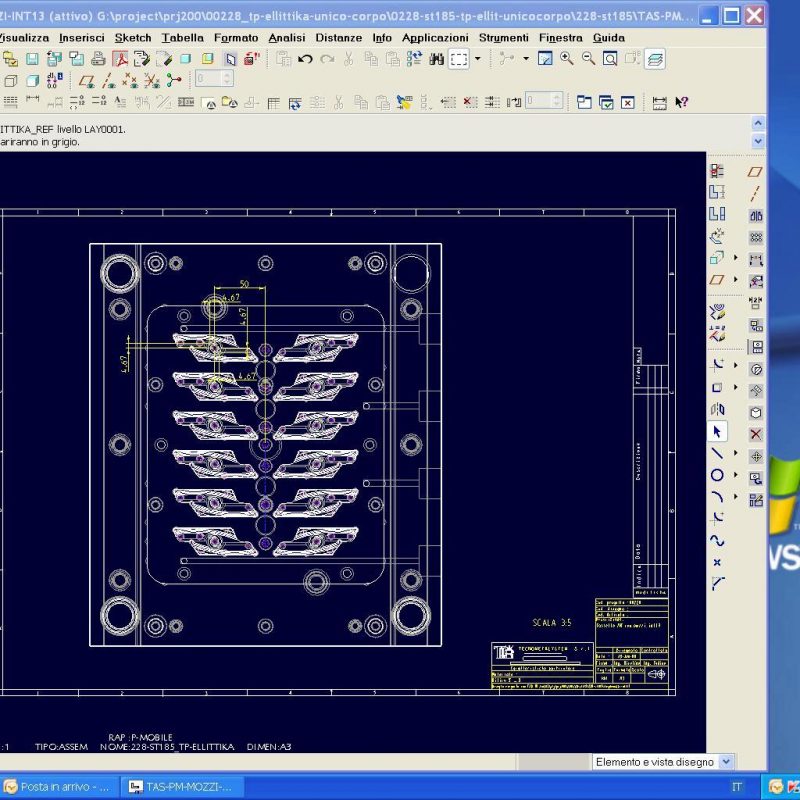Open the Finestra menu
The width and height of the screenshot is (800, 800).
point(560,38)
